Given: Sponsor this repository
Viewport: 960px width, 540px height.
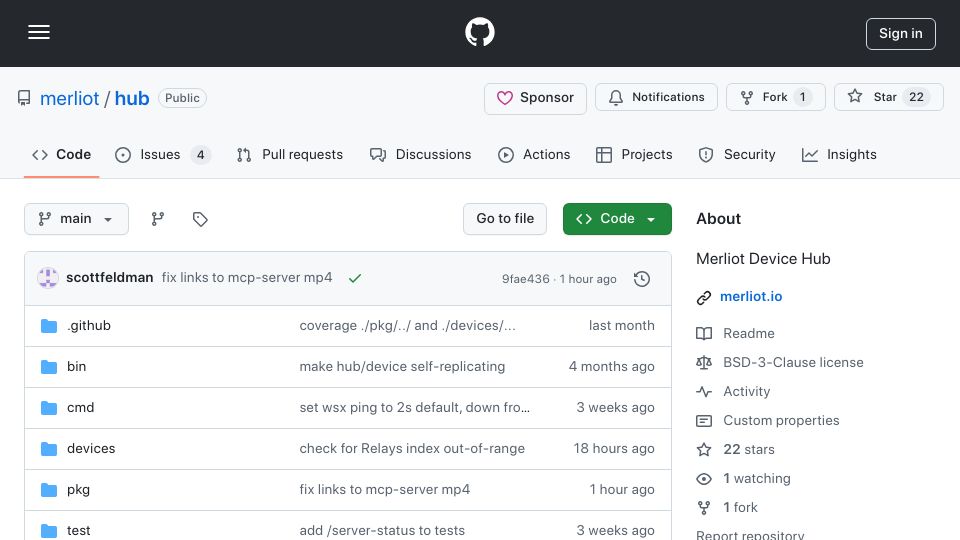Looking at the screenshot, I should point(535,98).
